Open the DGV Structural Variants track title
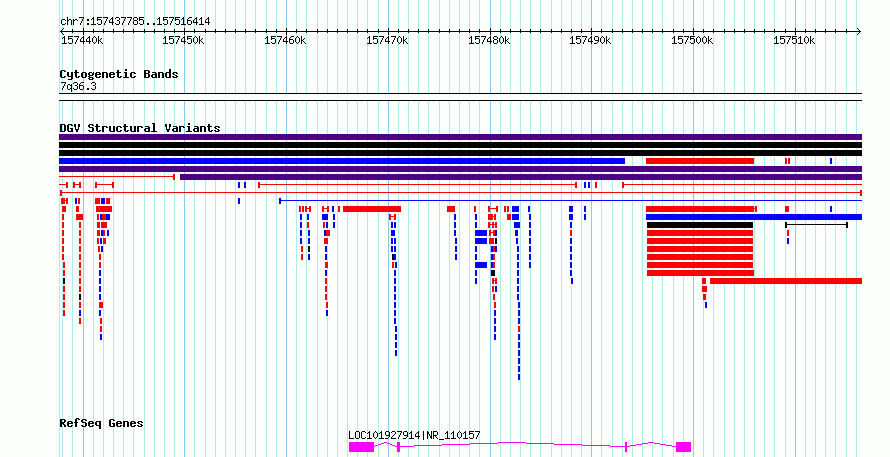Image resolution: width=890 pixels, height=457 pixels. (x=140, y=128)
